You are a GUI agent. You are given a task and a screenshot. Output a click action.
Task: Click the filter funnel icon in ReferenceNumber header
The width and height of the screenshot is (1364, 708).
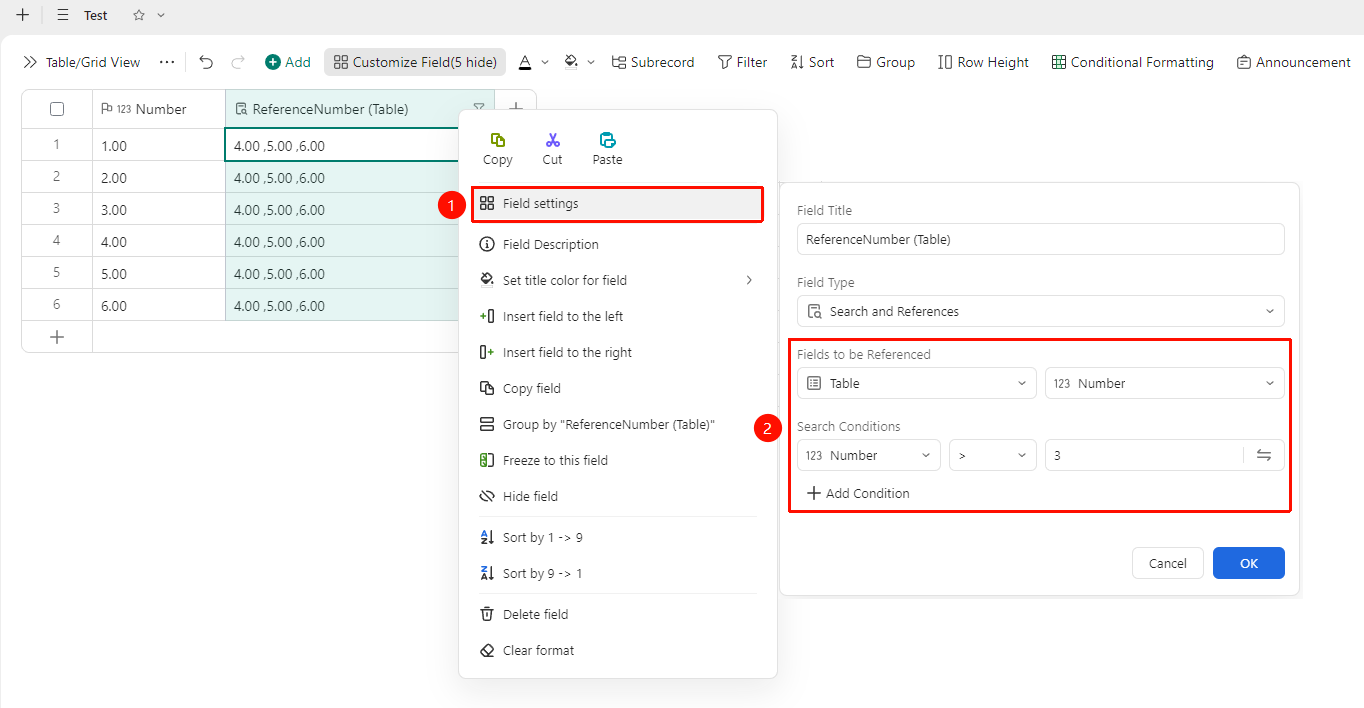point(479,109)
